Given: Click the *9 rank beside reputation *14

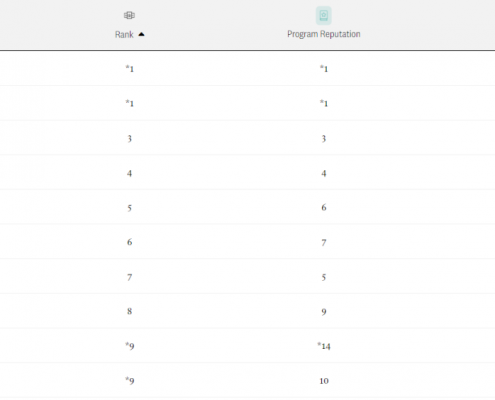Looking at the screenshot, I should [x=130, y=346].
